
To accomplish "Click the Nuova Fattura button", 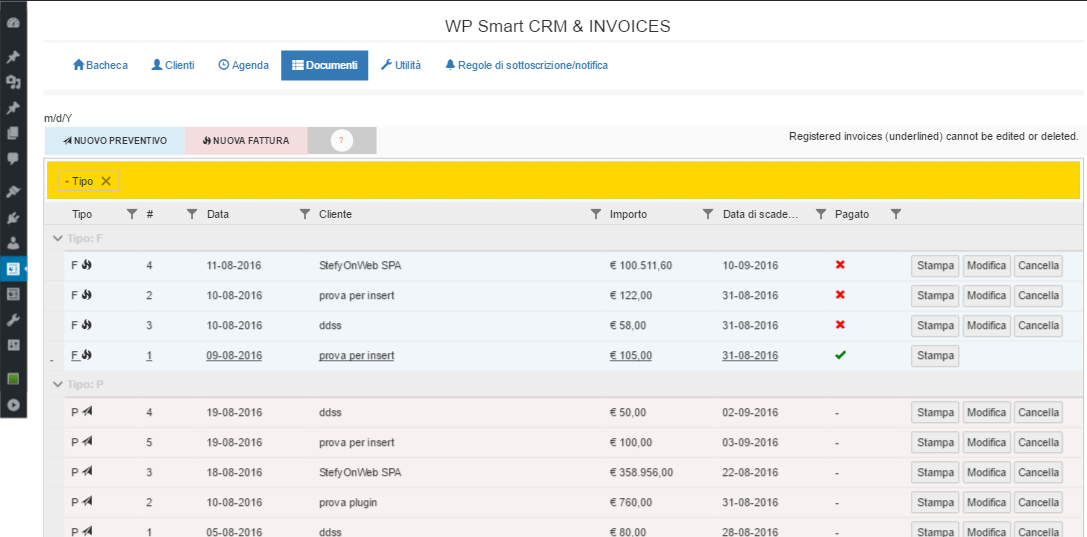I will pyautogui.click(x=245, y=141).
